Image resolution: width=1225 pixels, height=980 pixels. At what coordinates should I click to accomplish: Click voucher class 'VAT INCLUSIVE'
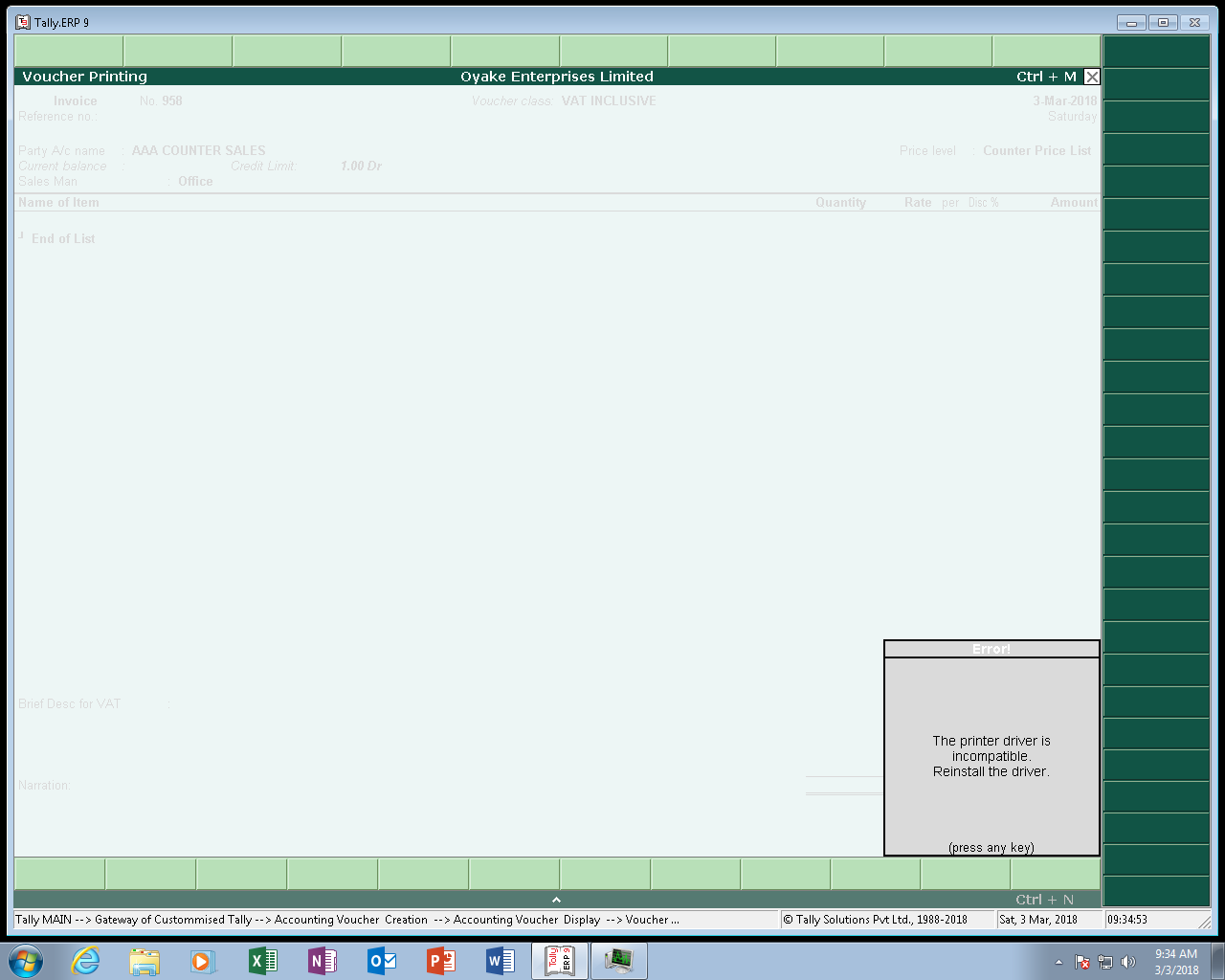[x=609, y=100]
